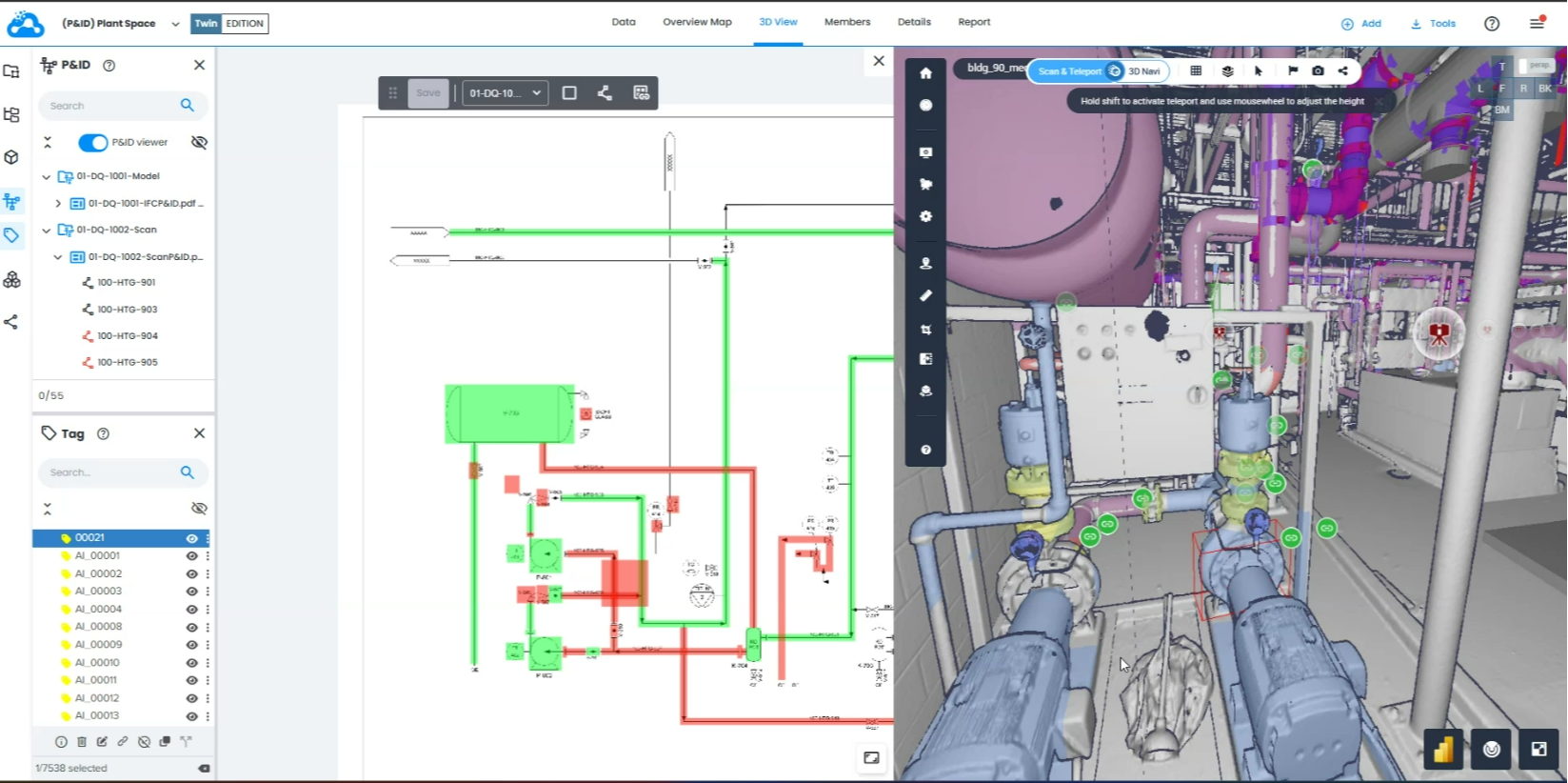1568x783 pixels.
Task: Open the Tag panel from left sidebar
Action: coord(11,235)
